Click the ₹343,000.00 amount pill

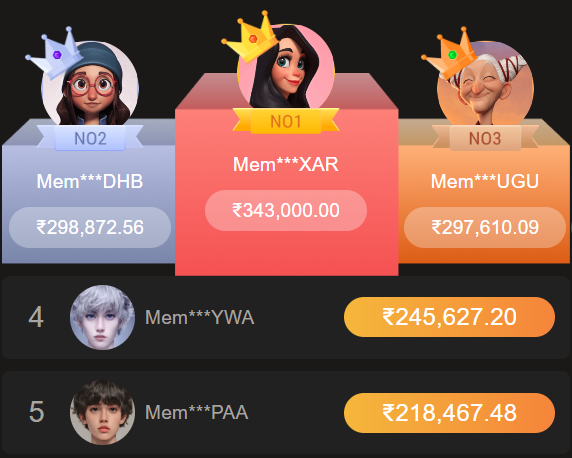tap(286, 211)
